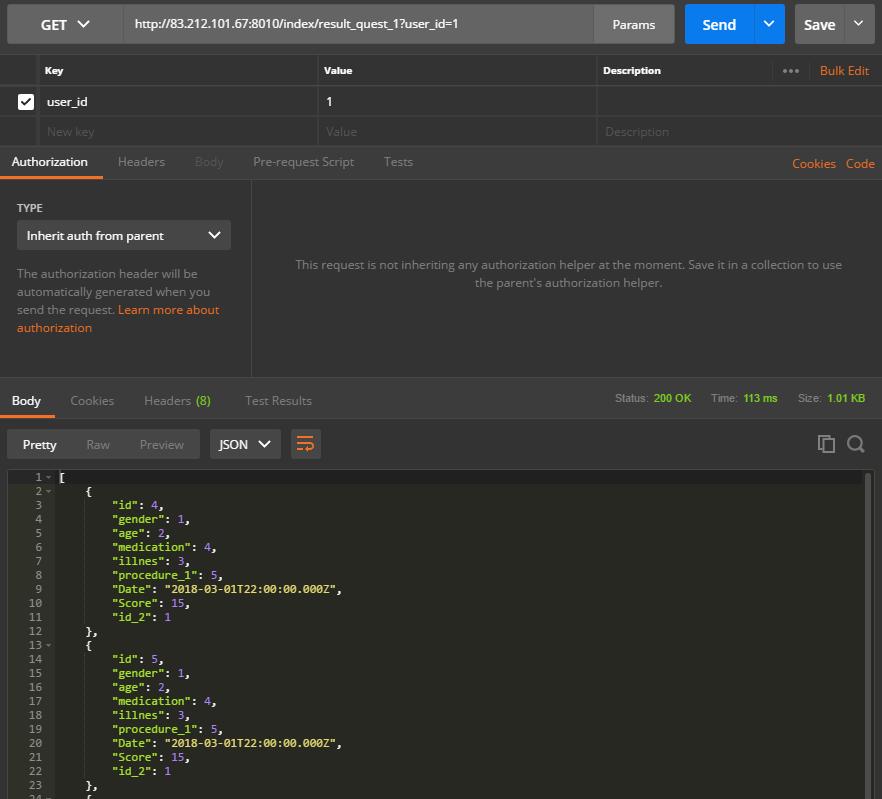Open the Pre-request Script tab
882x799 pixels.
303,162
